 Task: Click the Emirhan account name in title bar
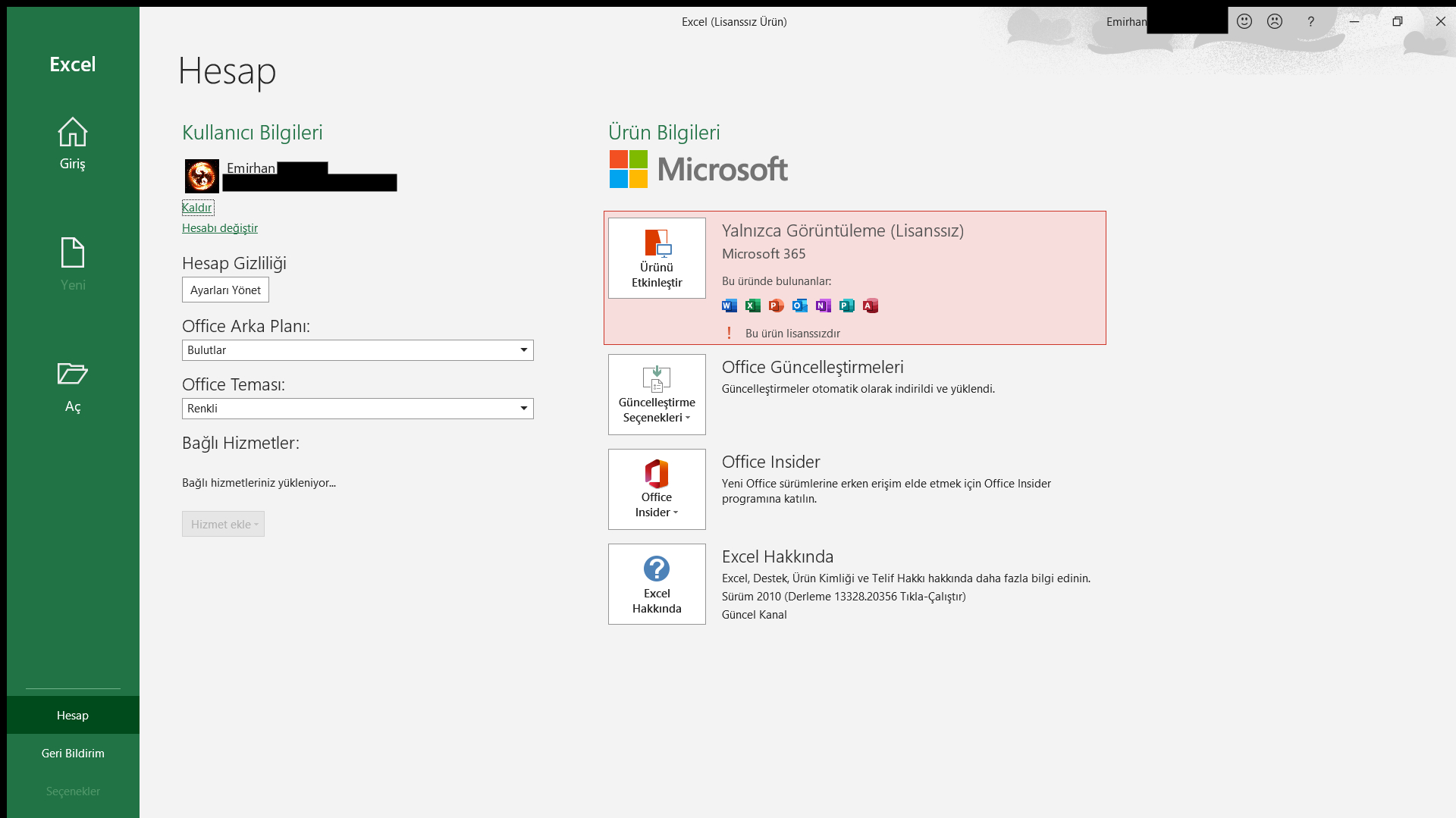(1126, 22)
